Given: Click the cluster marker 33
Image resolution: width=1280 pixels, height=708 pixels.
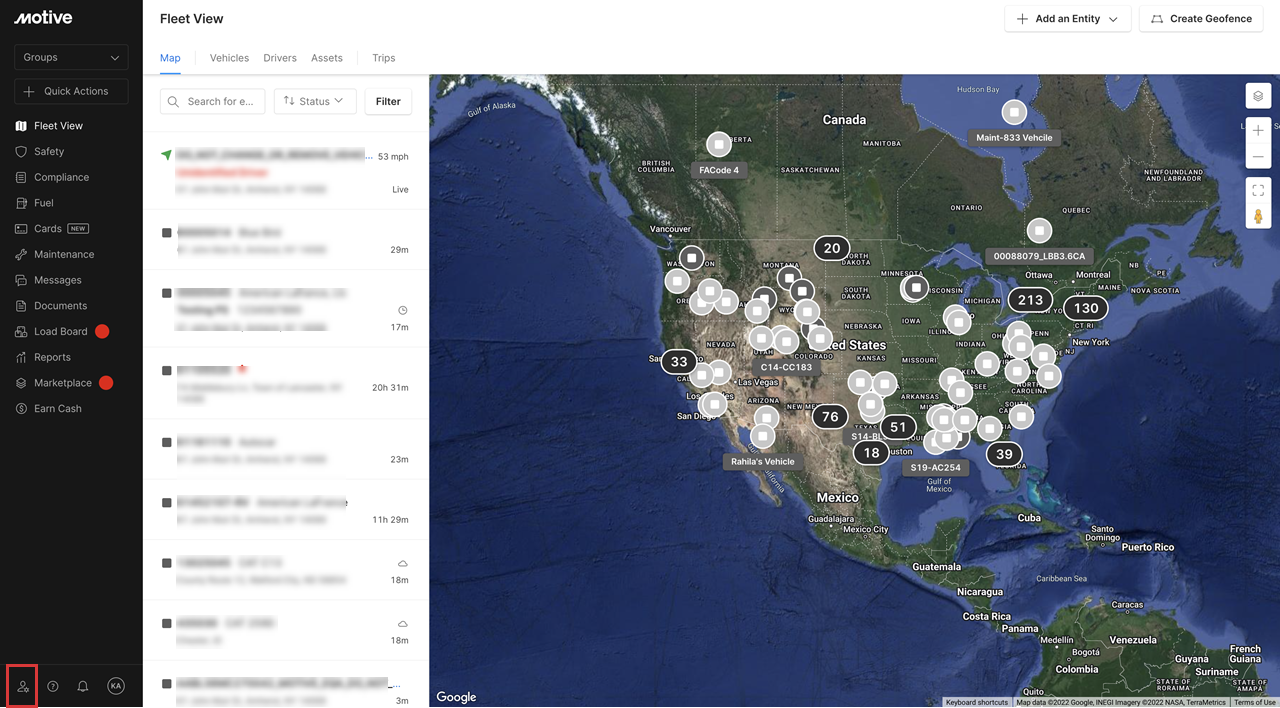Looking at the screenshot, I should pos(679,362).
